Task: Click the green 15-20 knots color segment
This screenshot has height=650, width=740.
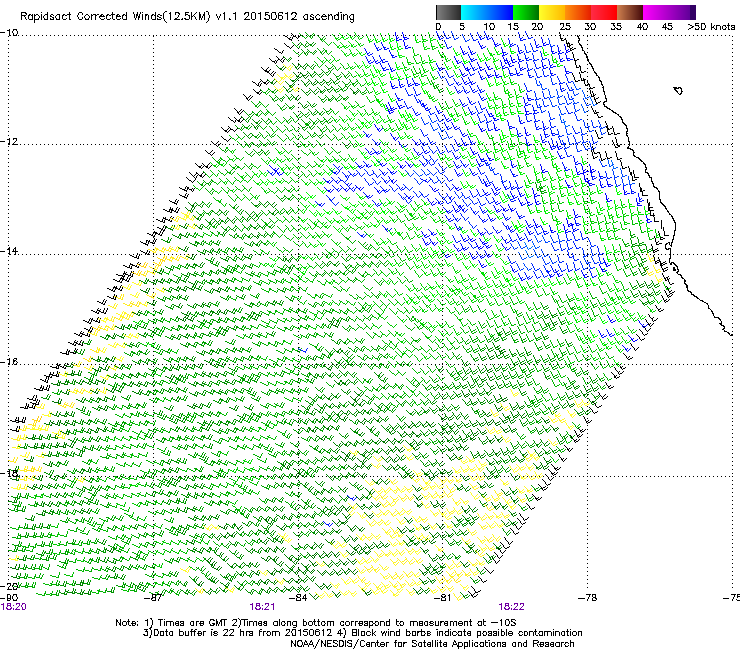Action: click(x=526, y=12)
